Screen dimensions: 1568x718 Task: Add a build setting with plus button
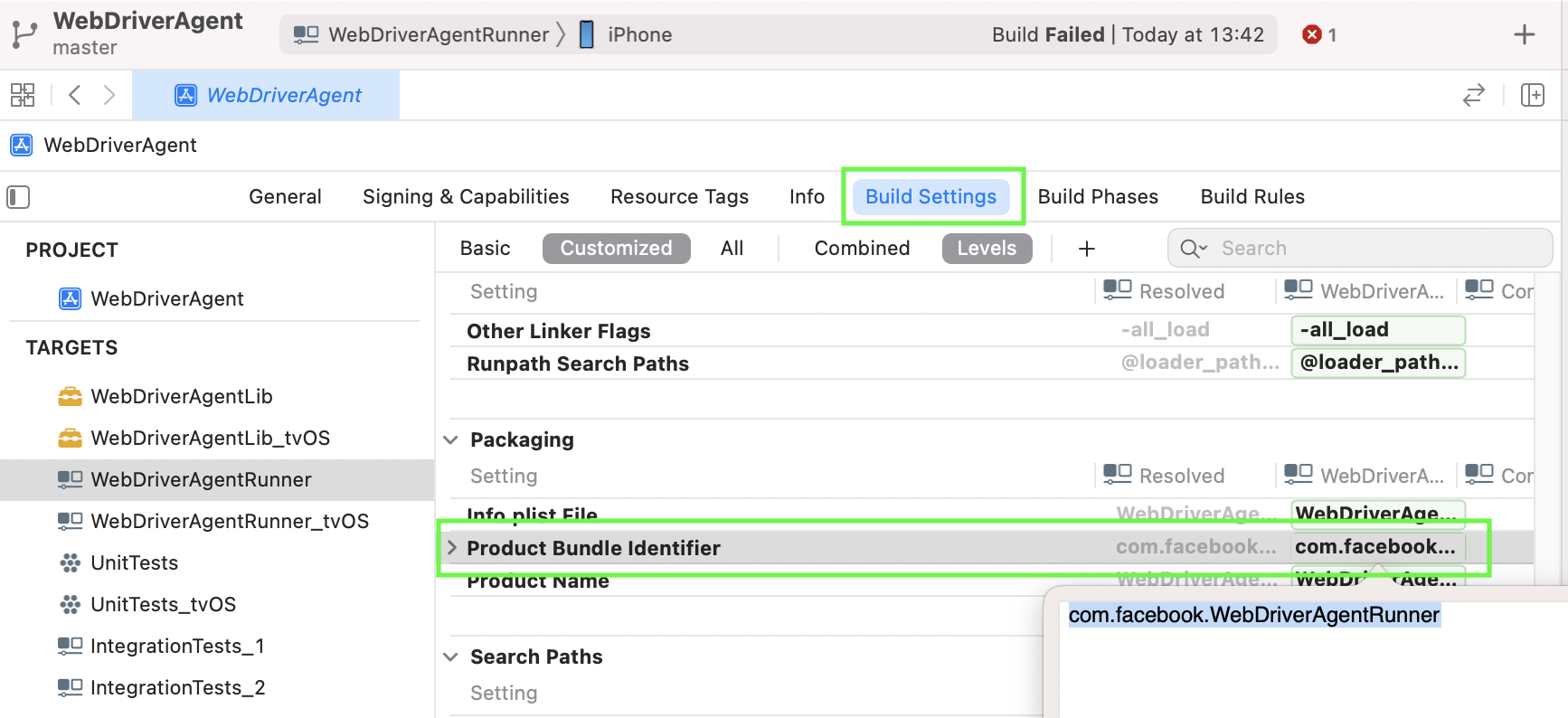(x=1087, y=249)
